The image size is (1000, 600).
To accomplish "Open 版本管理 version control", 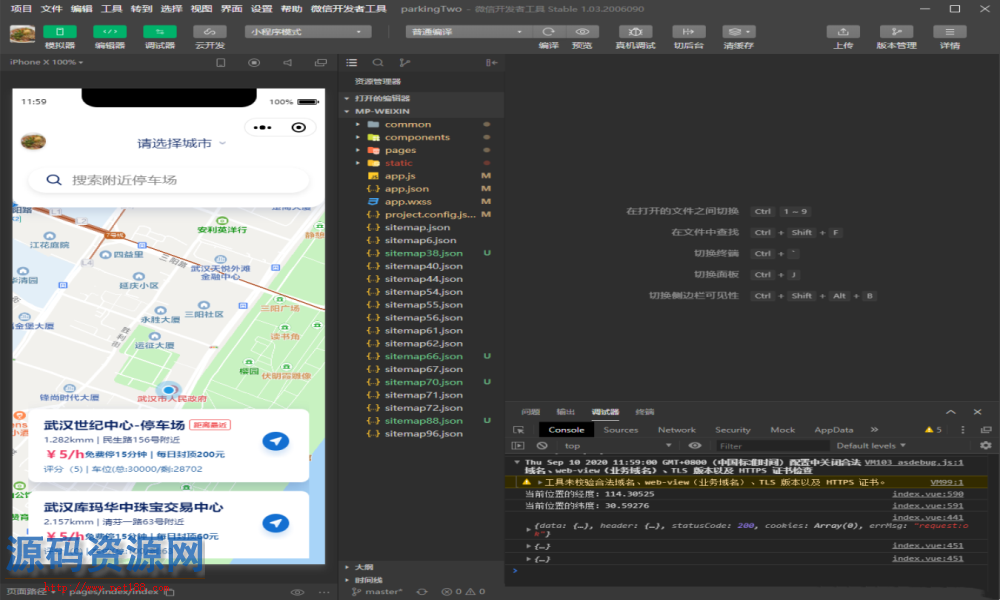I will (896, 32).
